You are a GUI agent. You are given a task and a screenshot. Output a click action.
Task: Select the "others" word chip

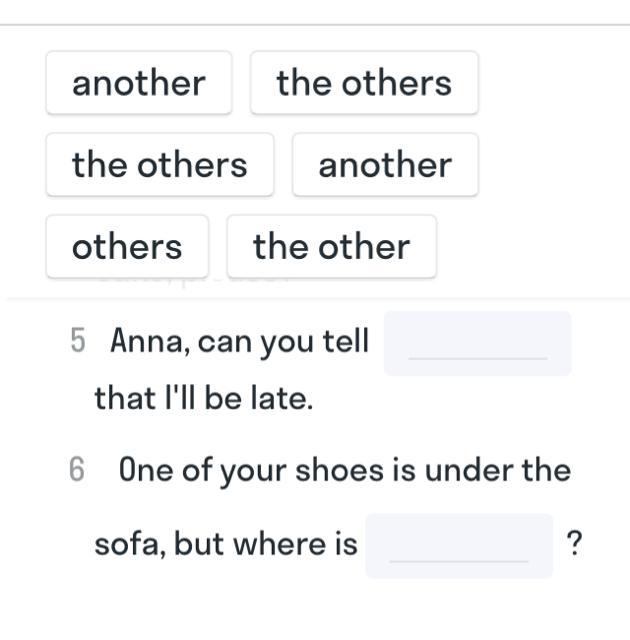point(127,247)
